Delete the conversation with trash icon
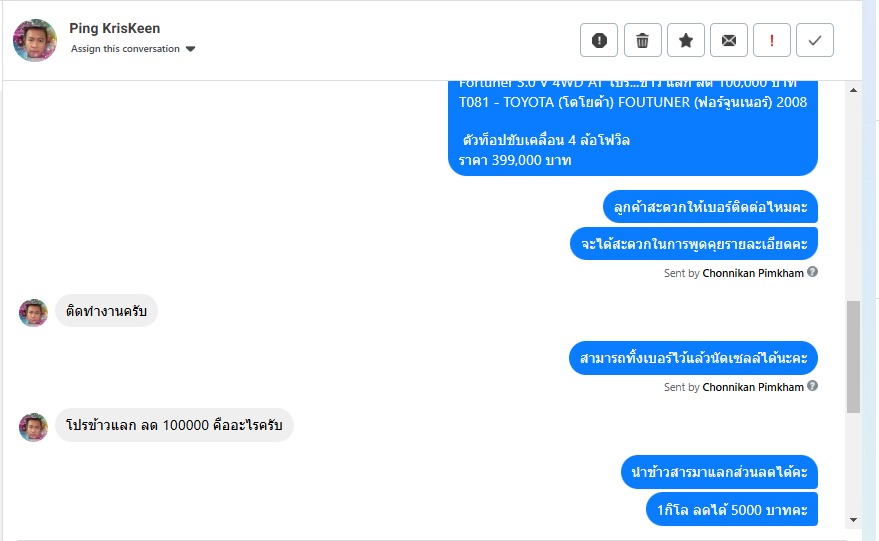879x541 pixels. pyautogui.click(x=642, y=40)
